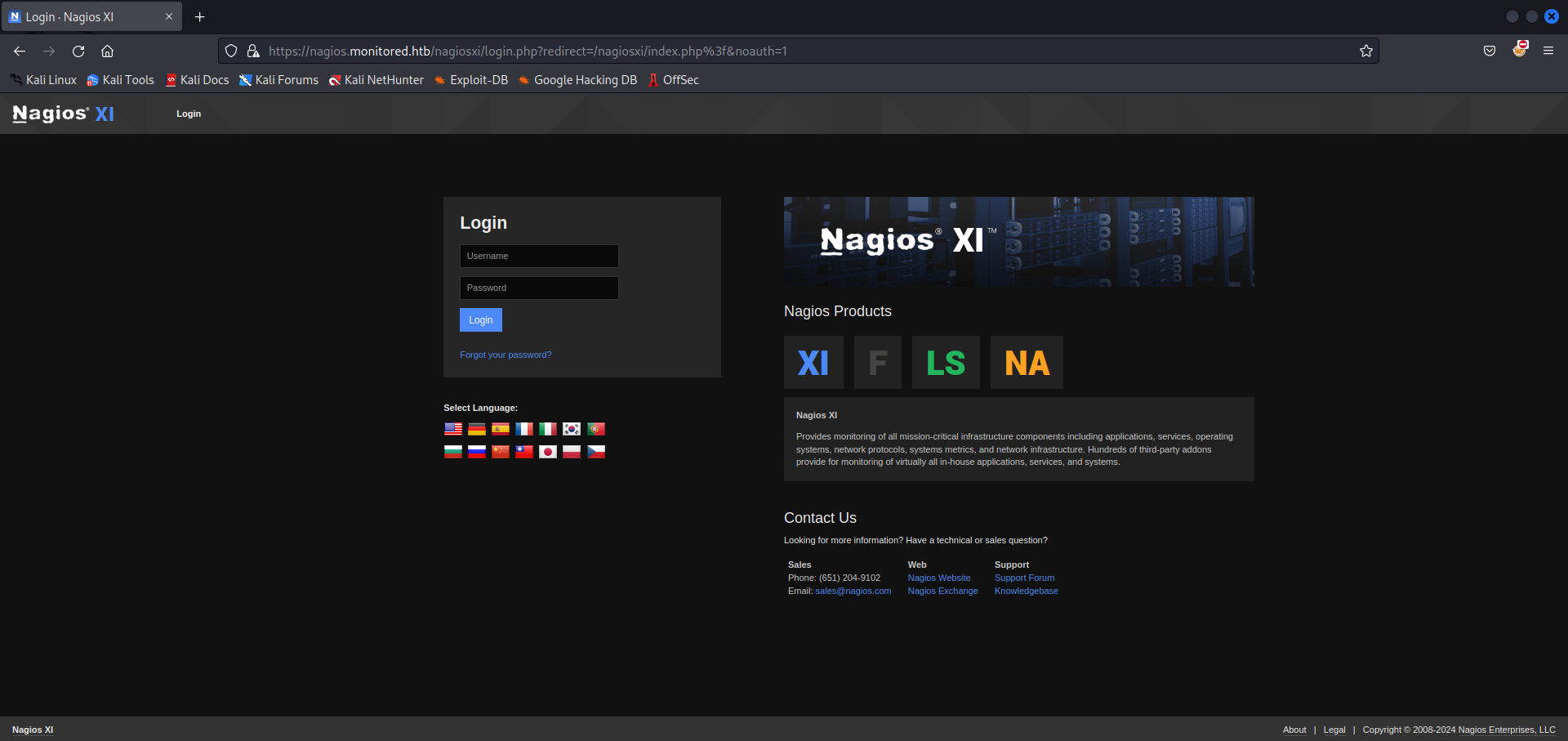Viewport: 1568px width, 741px height.
Task: Click the Nagios XI footer text
Action: pyautogui.click(x=33, y=730)
